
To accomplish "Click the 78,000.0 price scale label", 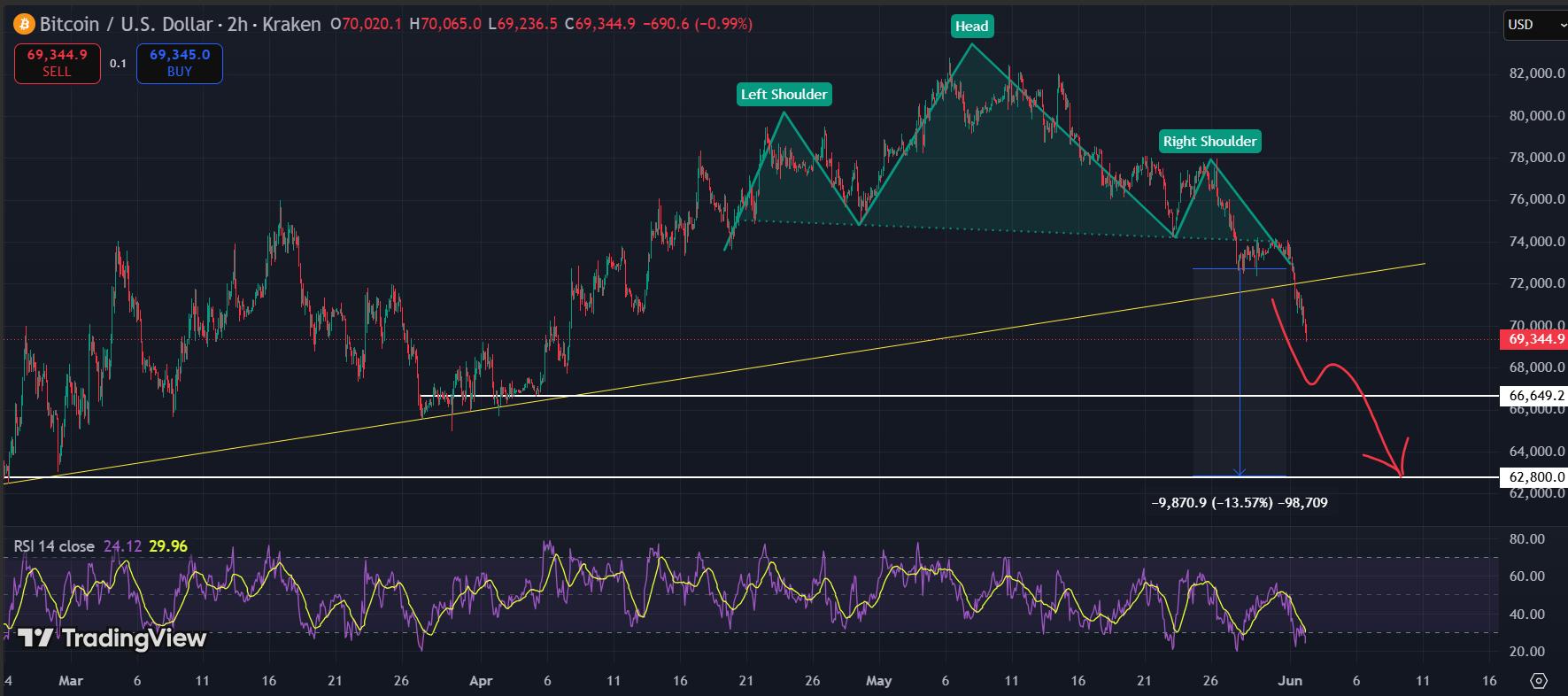I will [x=1537, y=158].
